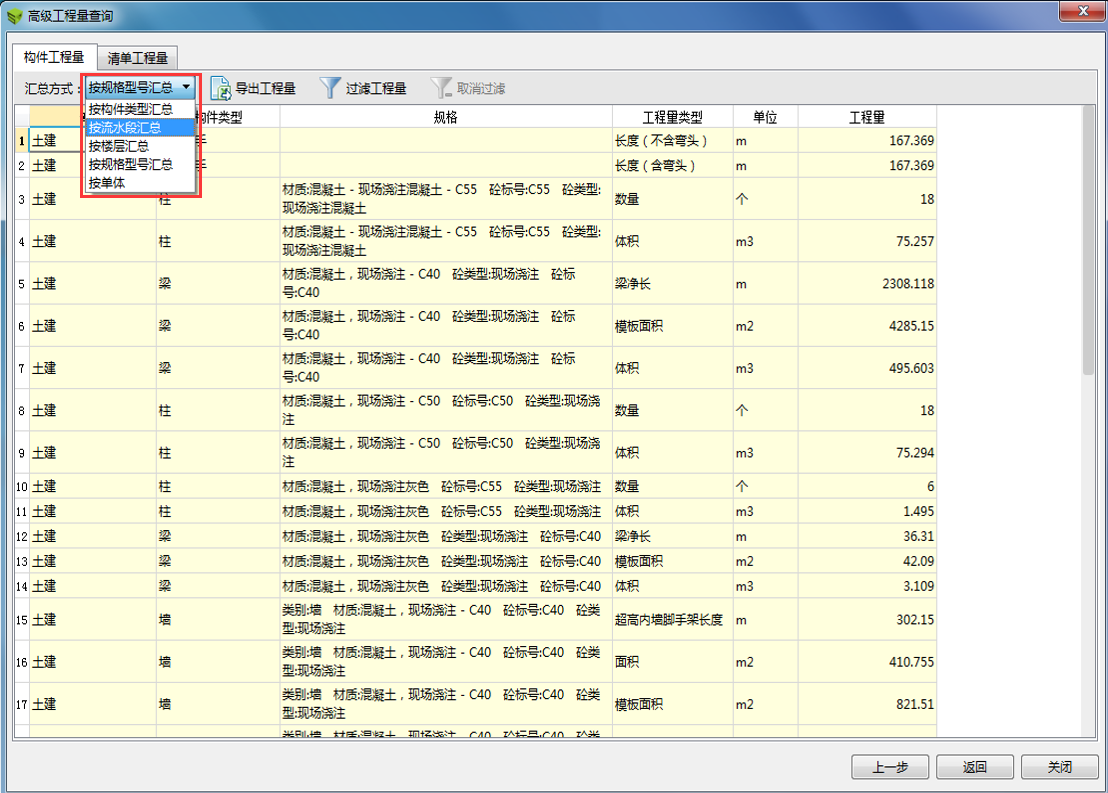The height and width of the screenshot is (793, 1108).
Task: Click quantity value 6 in row 10
Action: [930, 486]
